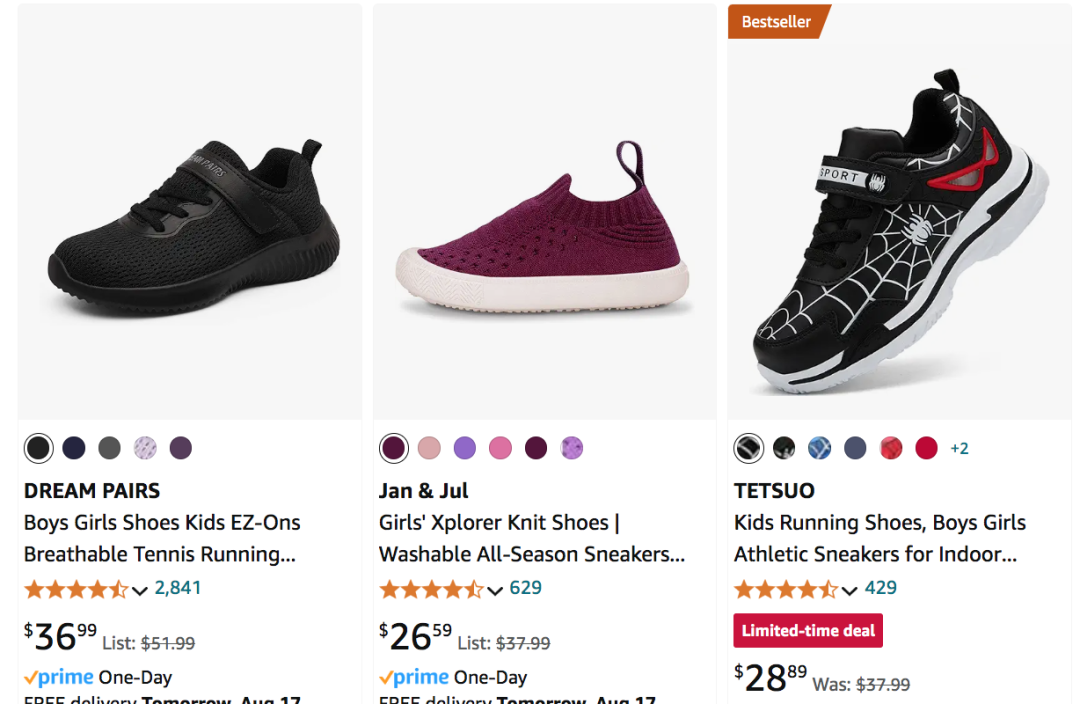Viewport: 1080px width, 704px height.
Task: Expand rating breakdown for DREAM PAIRS shoes
Action: tap(140, 590)
